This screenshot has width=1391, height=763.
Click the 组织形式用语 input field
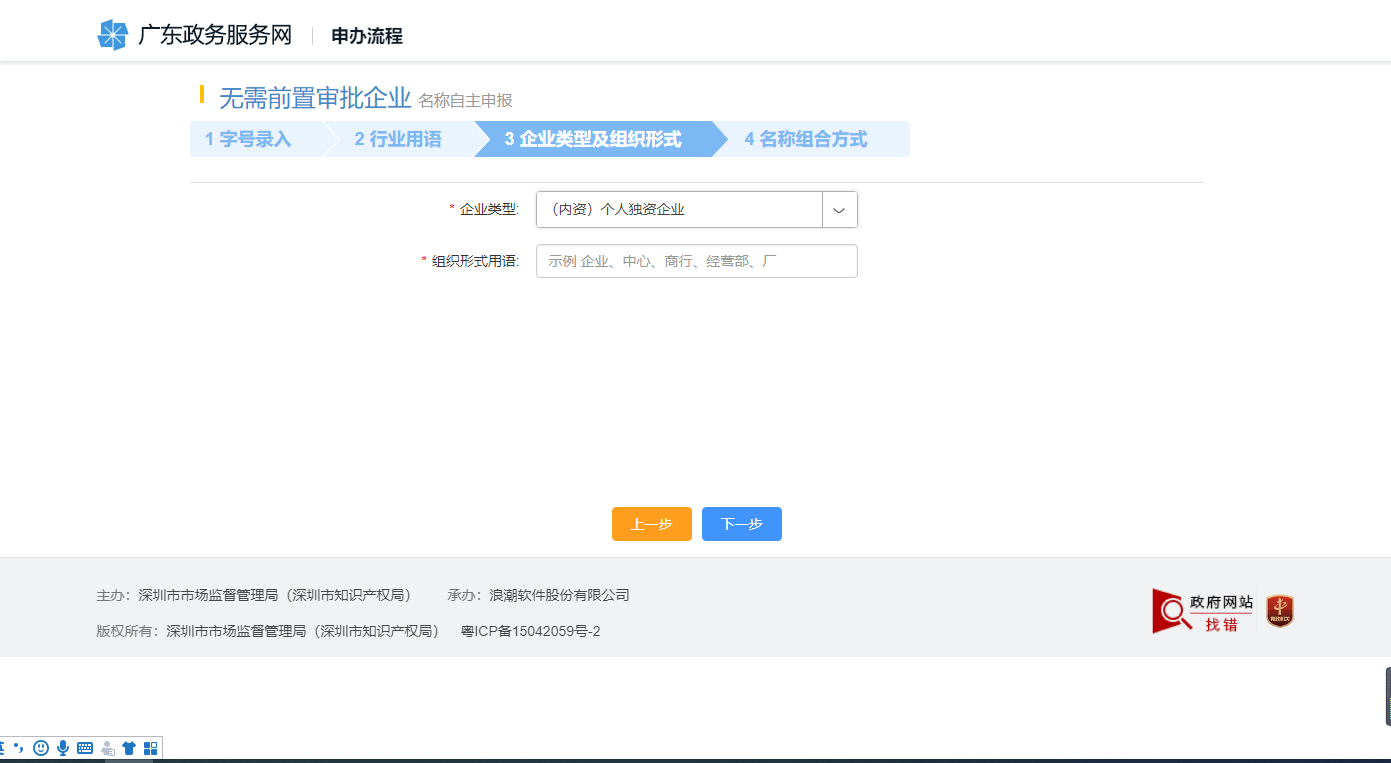point(696,261)
